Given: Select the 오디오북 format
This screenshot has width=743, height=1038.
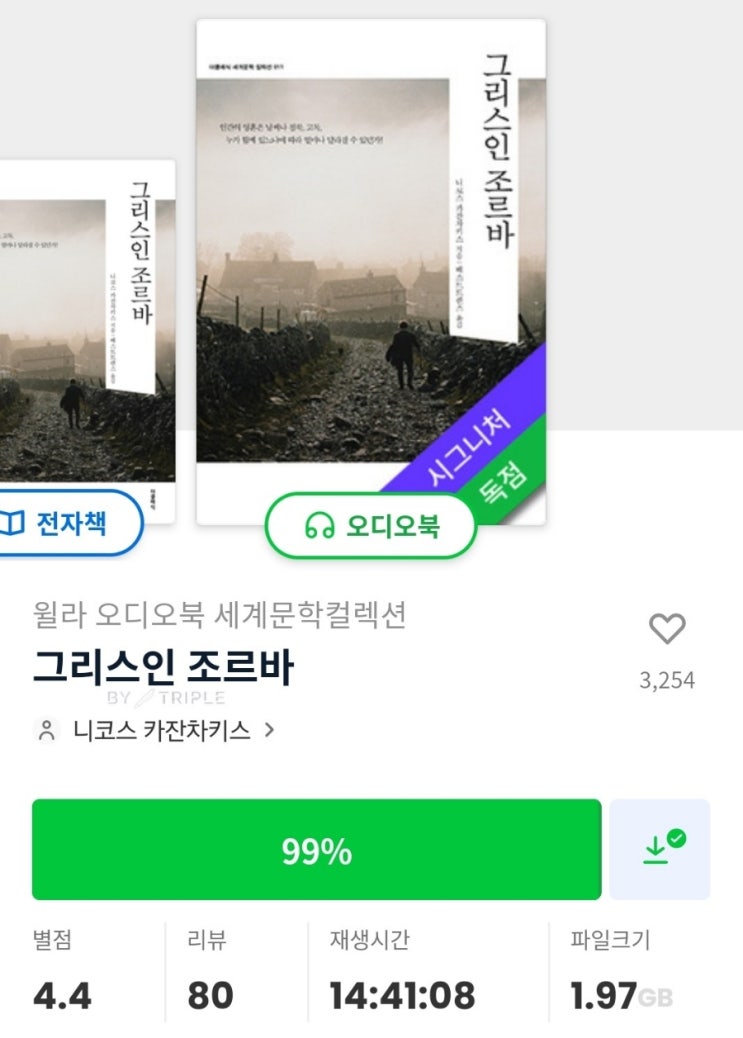Looking at the screenshot, I should (x=371, y=526).
